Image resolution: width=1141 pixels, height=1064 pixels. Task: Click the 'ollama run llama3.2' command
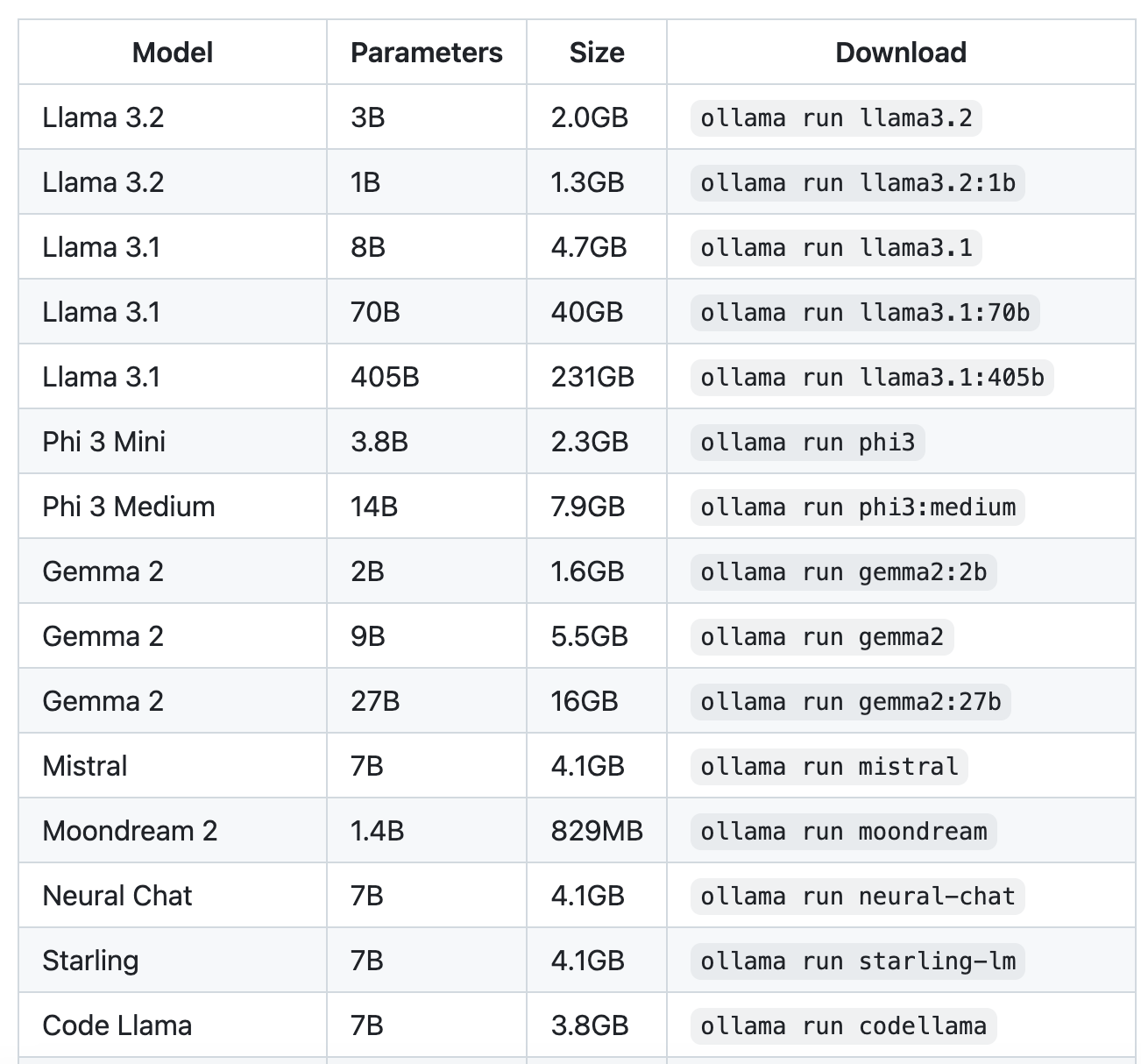point(836,118)
